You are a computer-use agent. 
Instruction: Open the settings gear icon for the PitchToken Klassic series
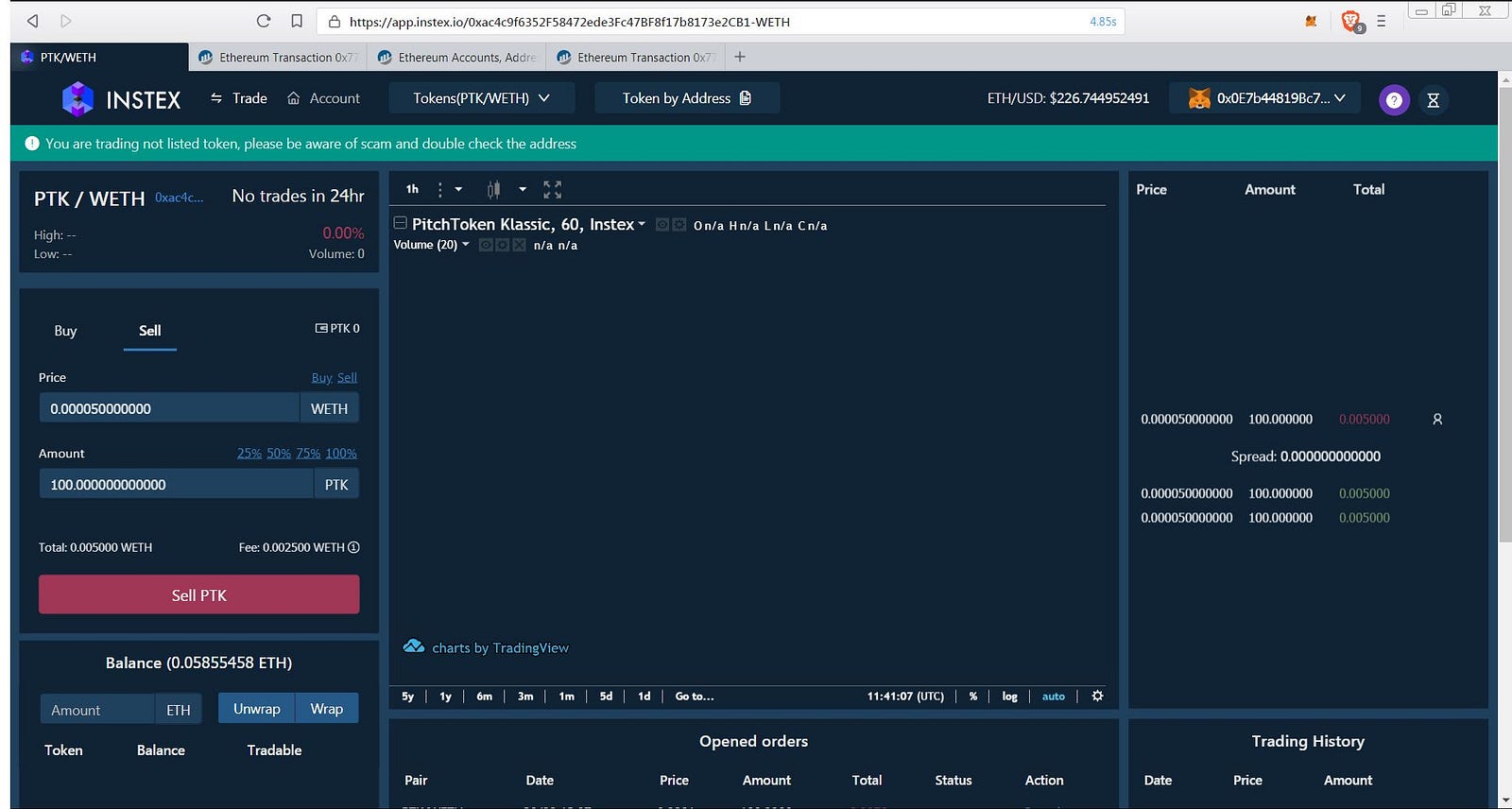[679, 225]
